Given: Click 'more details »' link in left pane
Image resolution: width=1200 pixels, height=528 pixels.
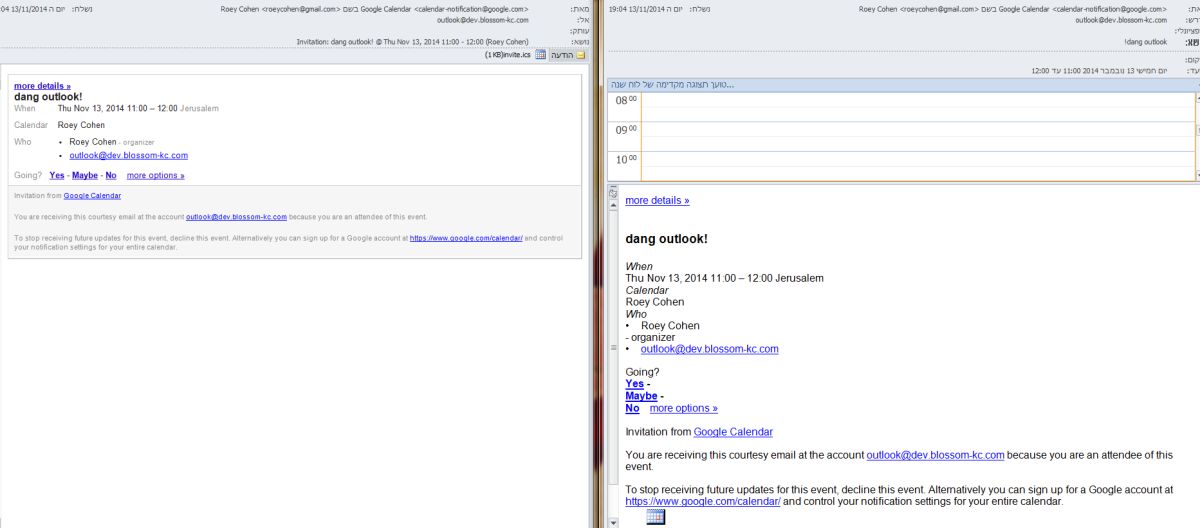Looking at the screenshot, I should click(42, 86).
